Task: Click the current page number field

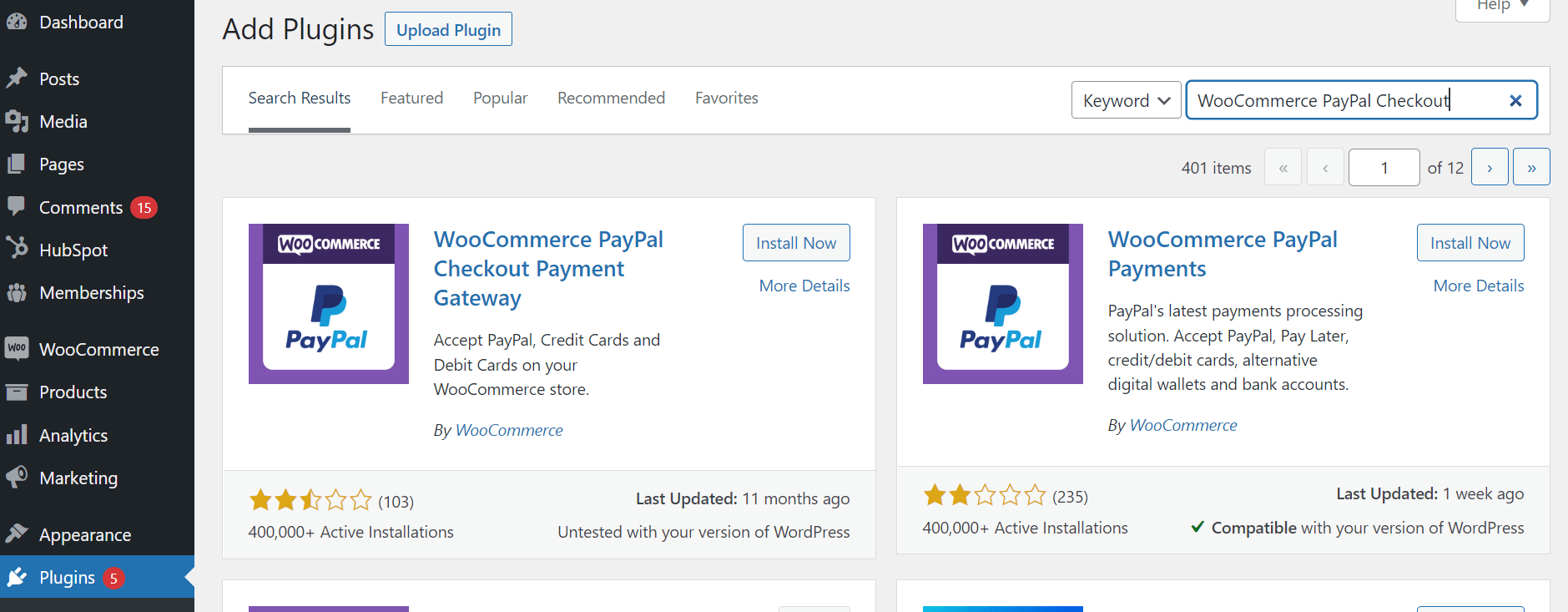Action: point(1384,167)
